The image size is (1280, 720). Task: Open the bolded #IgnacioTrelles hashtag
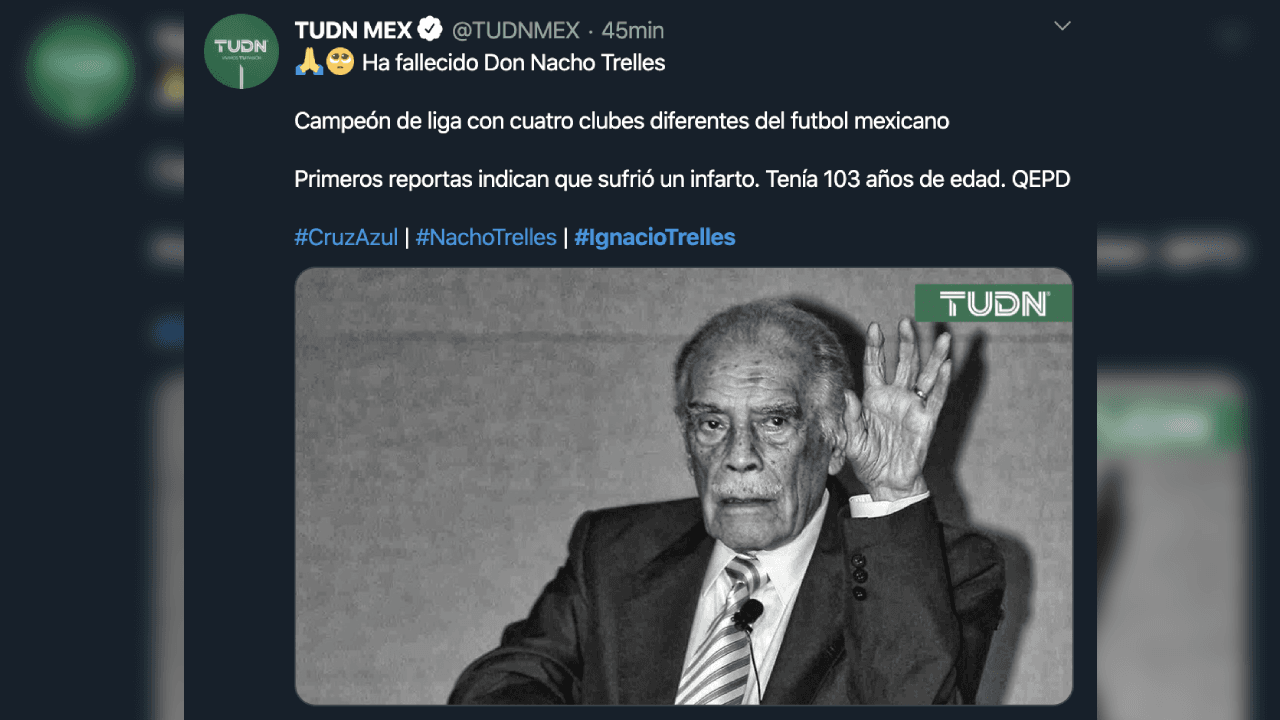click(655, 237)
